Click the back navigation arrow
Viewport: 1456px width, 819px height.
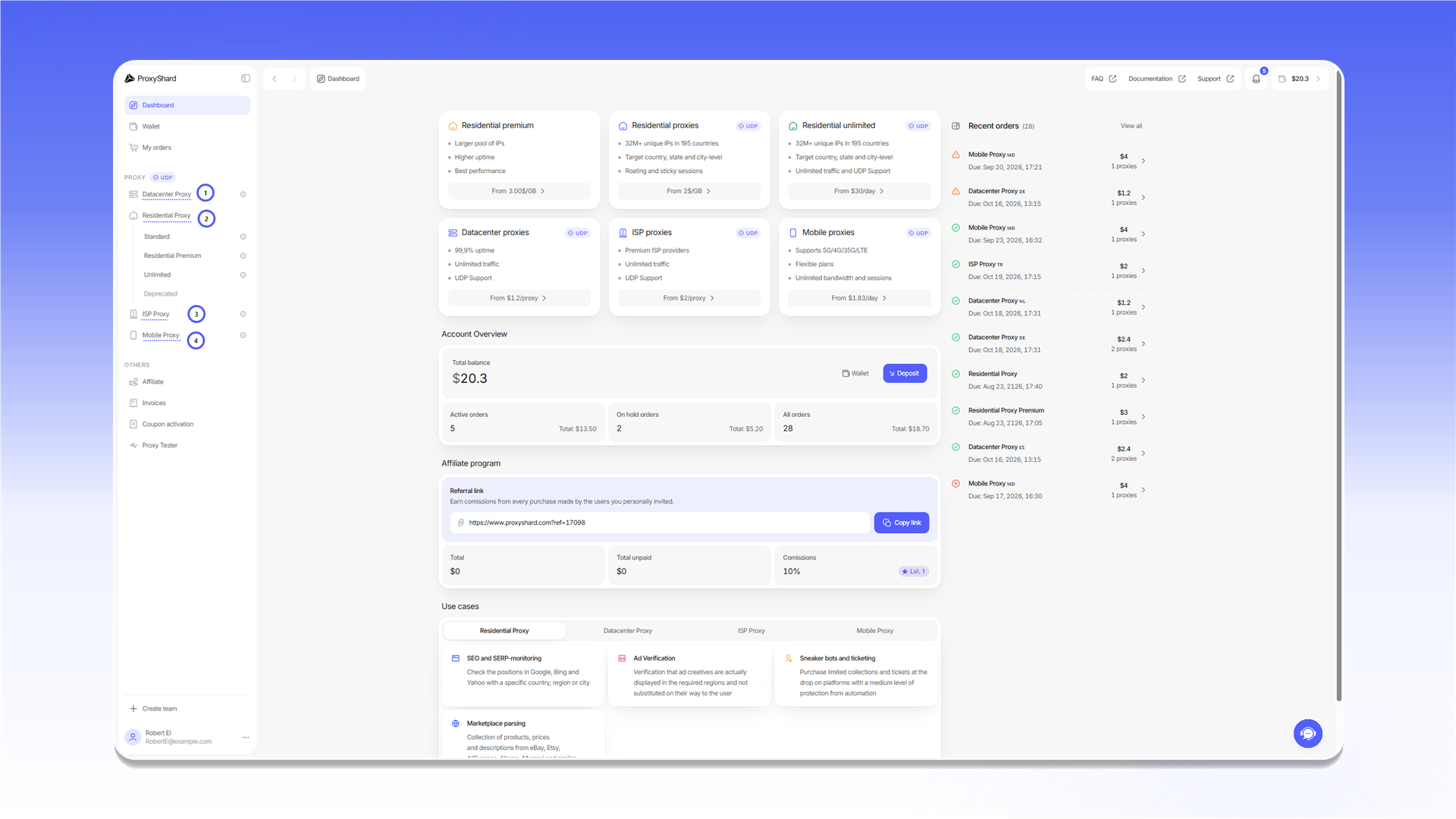point(275,79)
